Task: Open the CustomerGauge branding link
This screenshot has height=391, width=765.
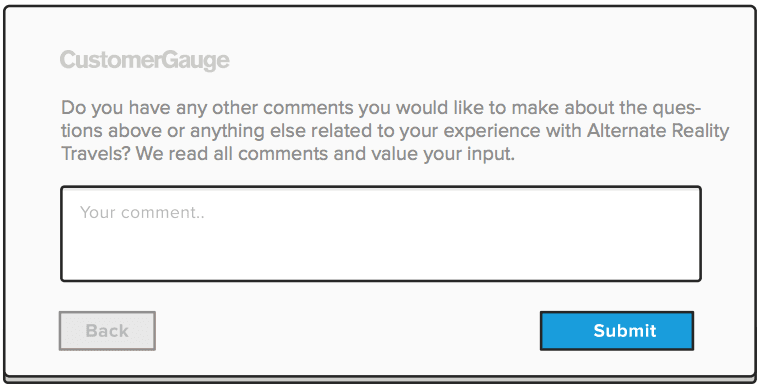Action: [144, 61]
